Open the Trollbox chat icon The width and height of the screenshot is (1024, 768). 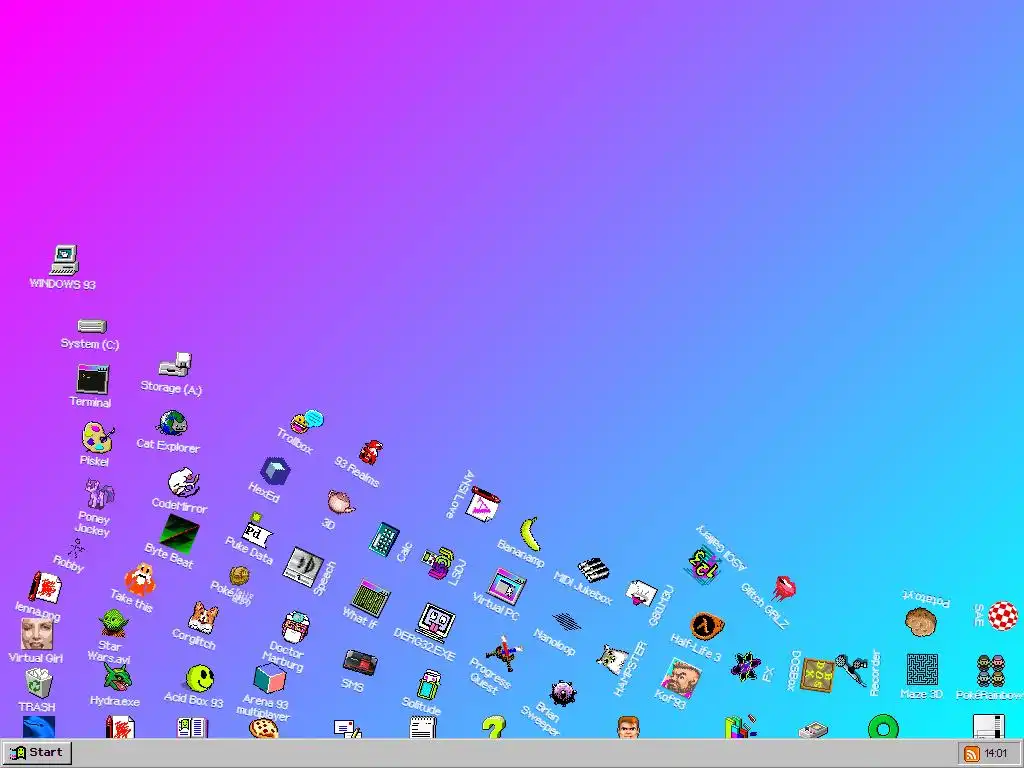306,422
